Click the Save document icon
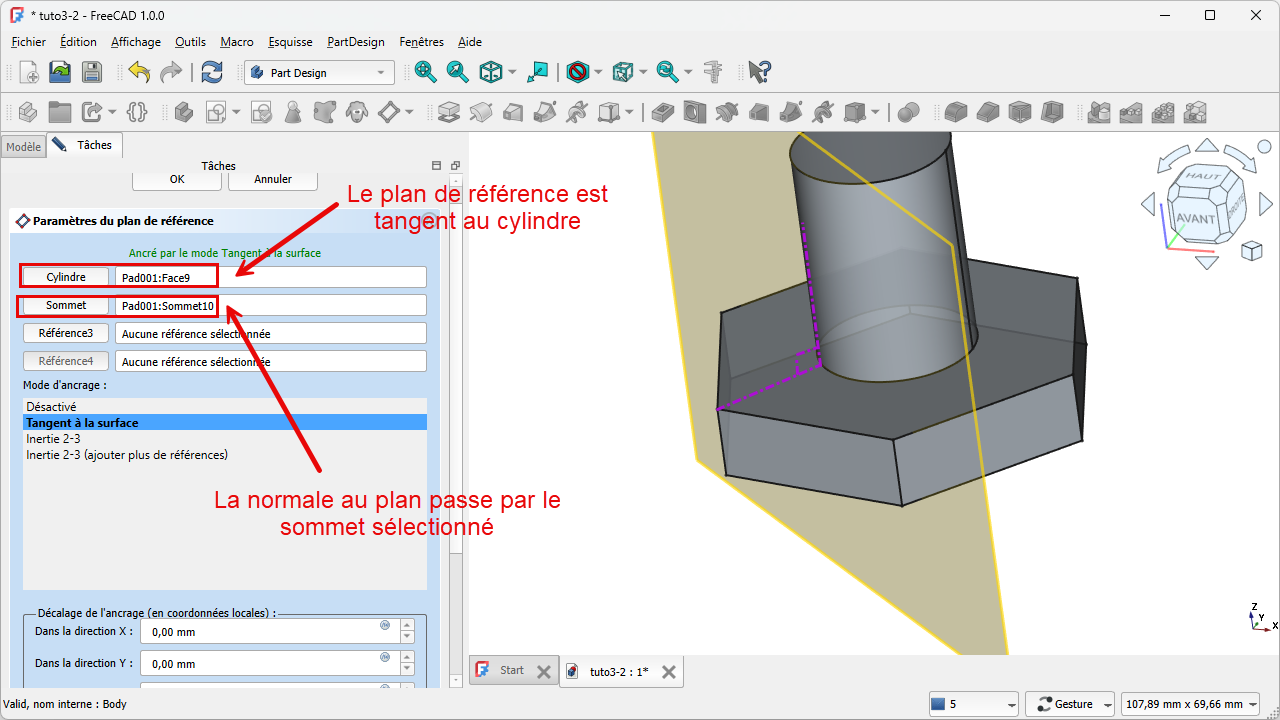The width and height of the screenshot is (1280, 720). pos(91,72)
